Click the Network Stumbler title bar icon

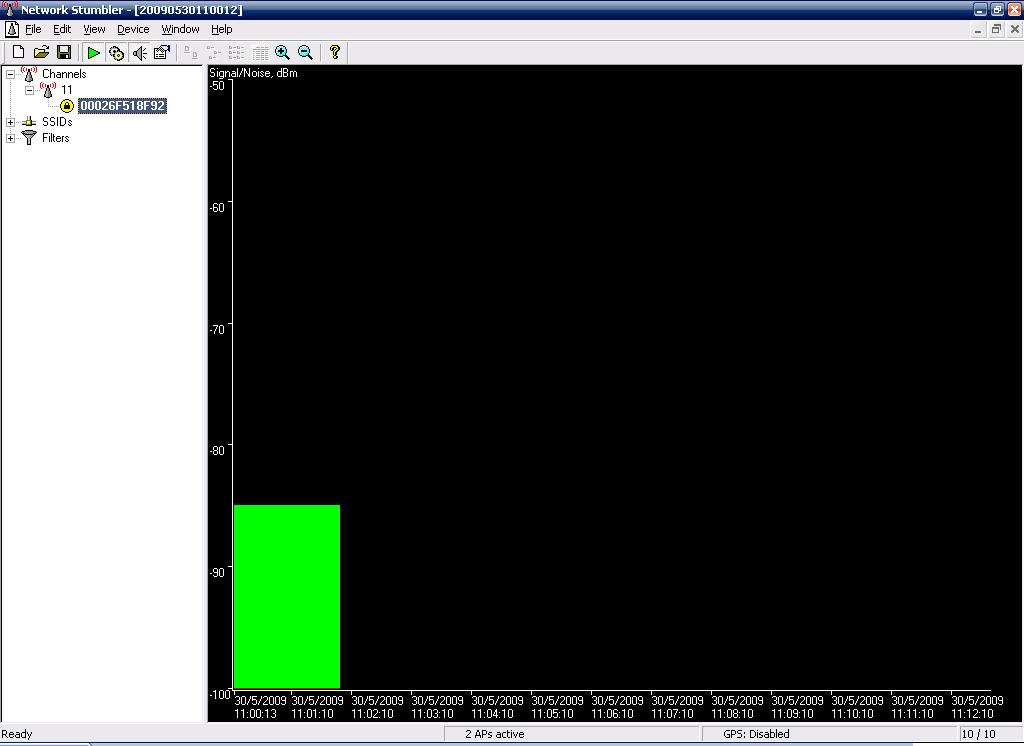[9, 9]
